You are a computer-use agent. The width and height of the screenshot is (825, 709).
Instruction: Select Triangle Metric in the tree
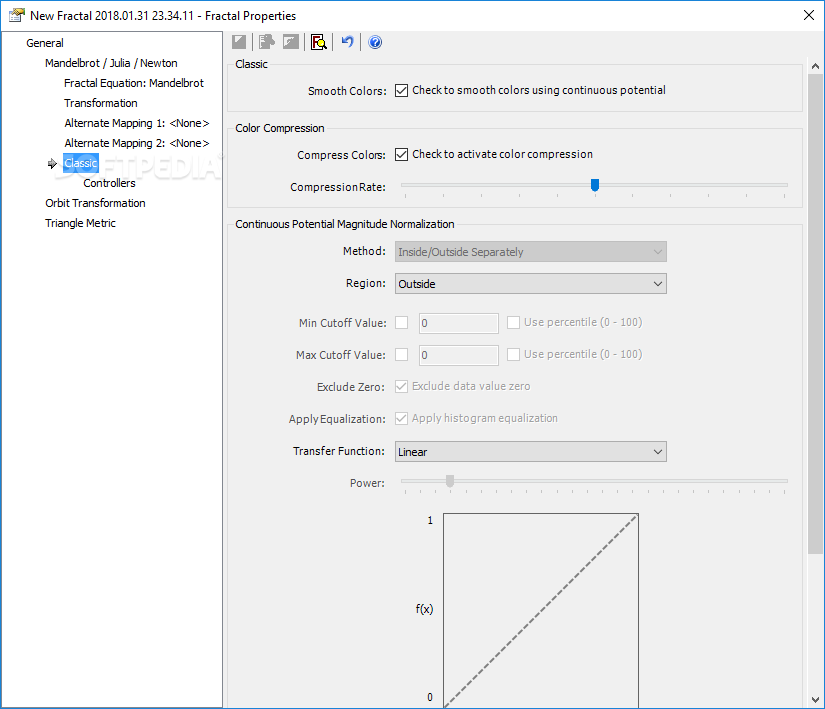(x=80, y=223)
